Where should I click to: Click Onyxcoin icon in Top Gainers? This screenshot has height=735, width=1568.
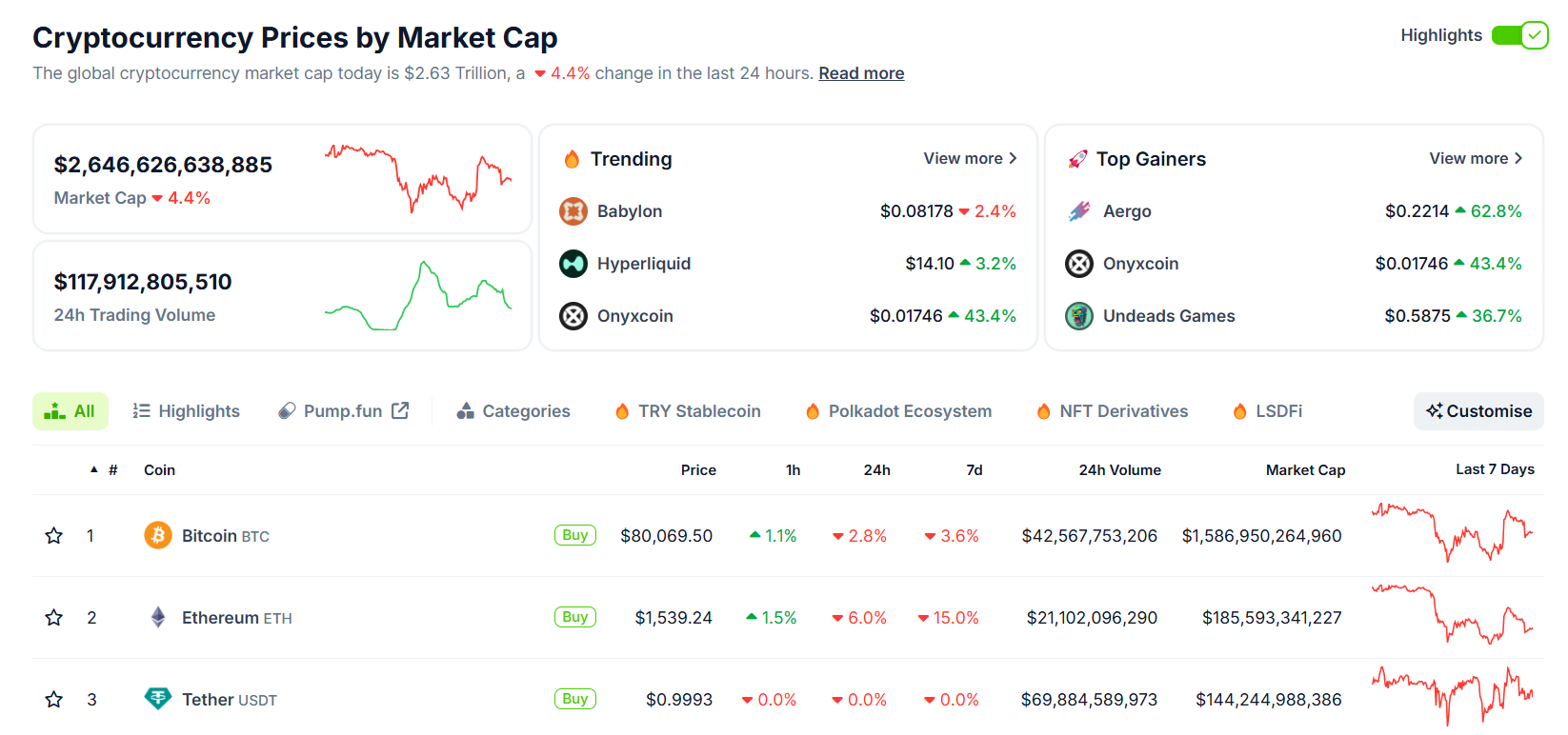point(1079,264)
